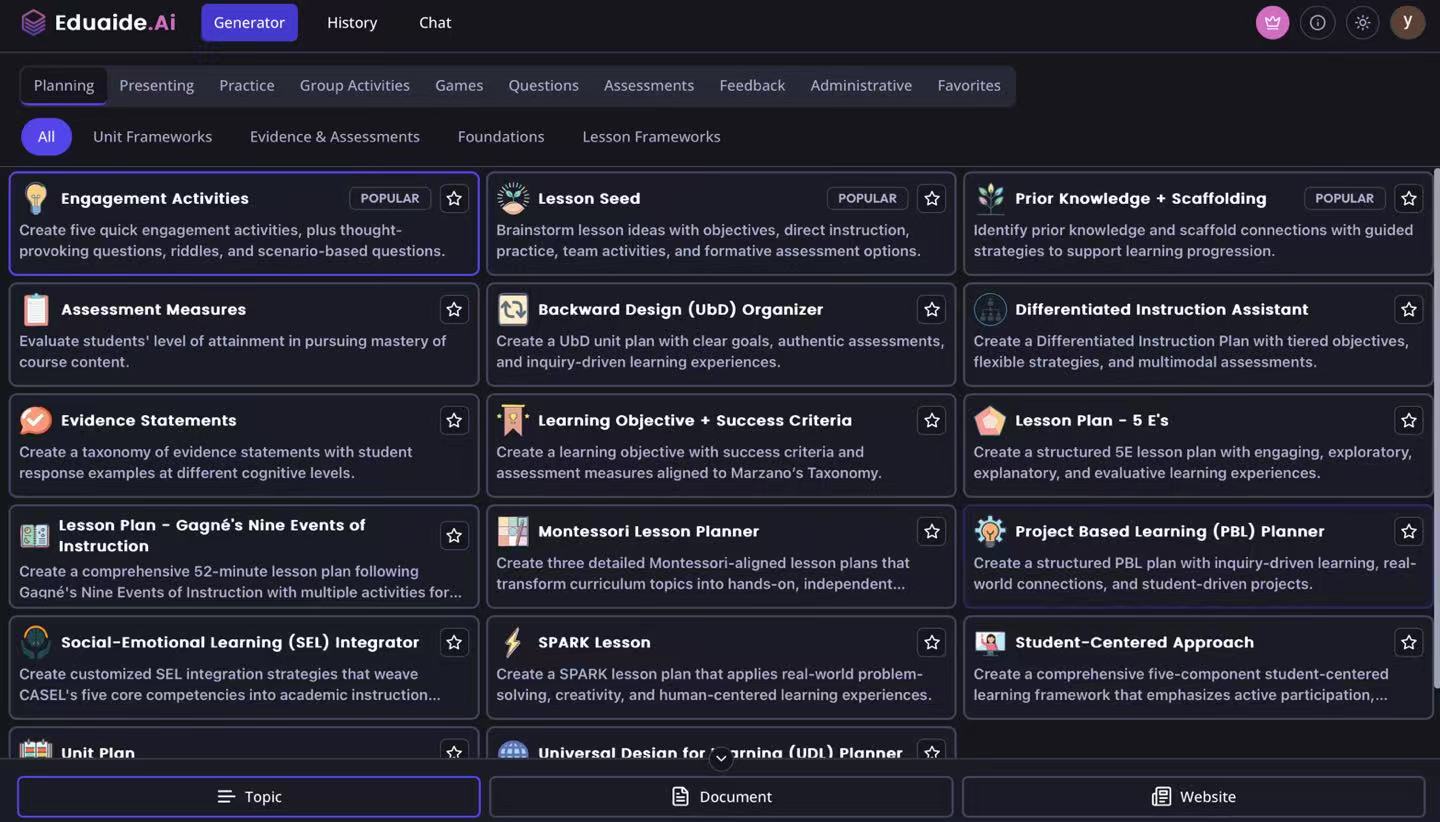Open the user avatar 'y' menu

tap(1407, 22)
